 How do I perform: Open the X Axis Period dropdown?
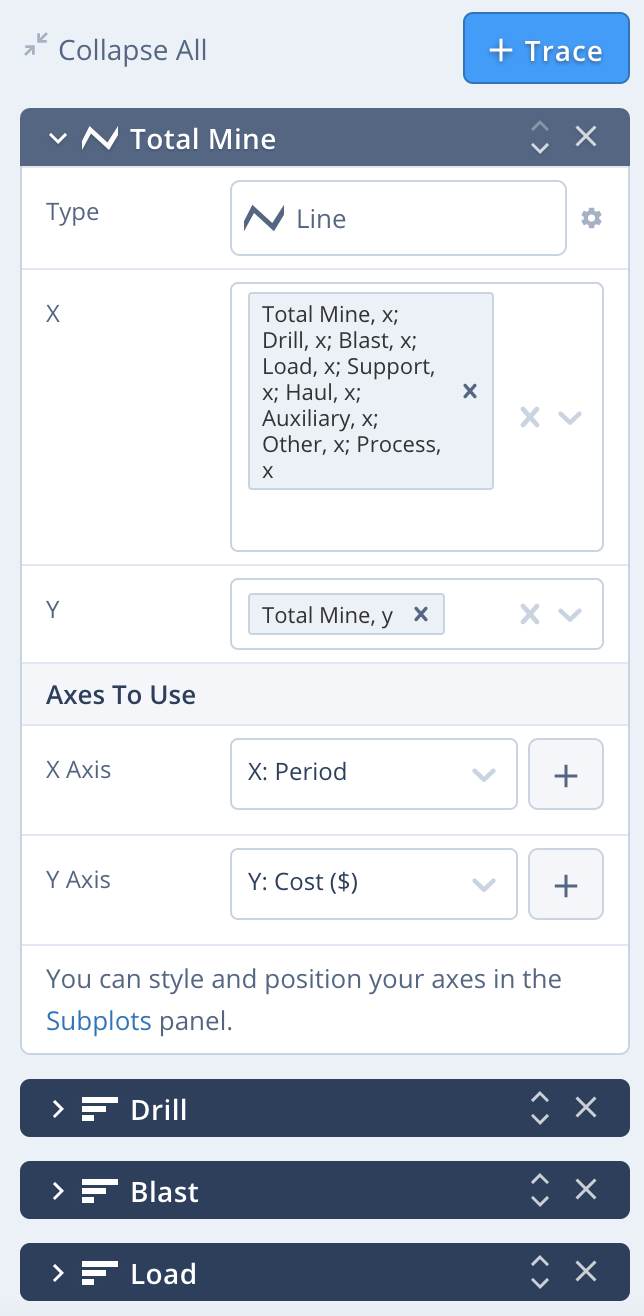coord(373,773)
